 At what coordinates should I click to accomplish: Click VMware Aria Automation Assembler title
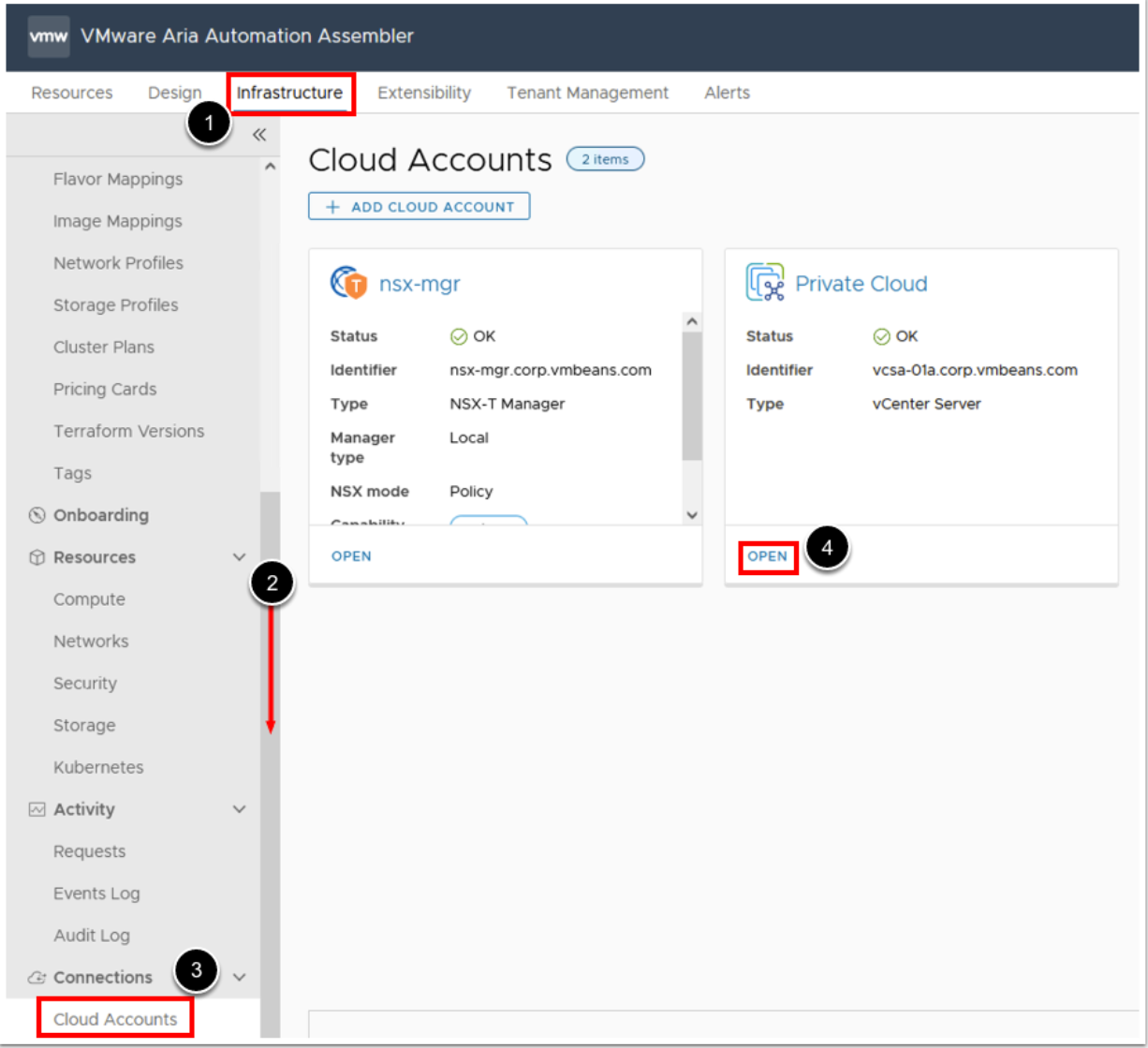[x=247, y=37]
